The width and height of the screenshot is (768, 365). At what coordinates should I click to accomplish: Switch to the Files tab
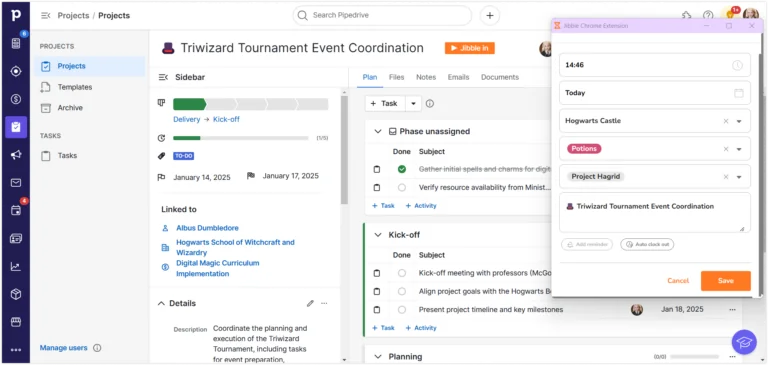click(397, 77)
